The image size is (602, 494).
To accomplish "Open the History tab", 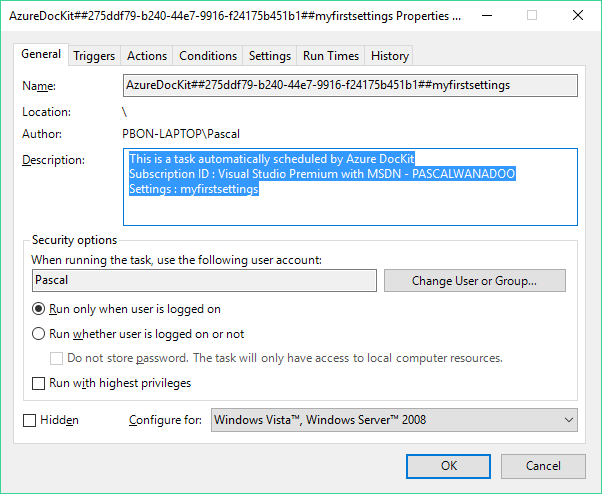I will pos(389,56).
